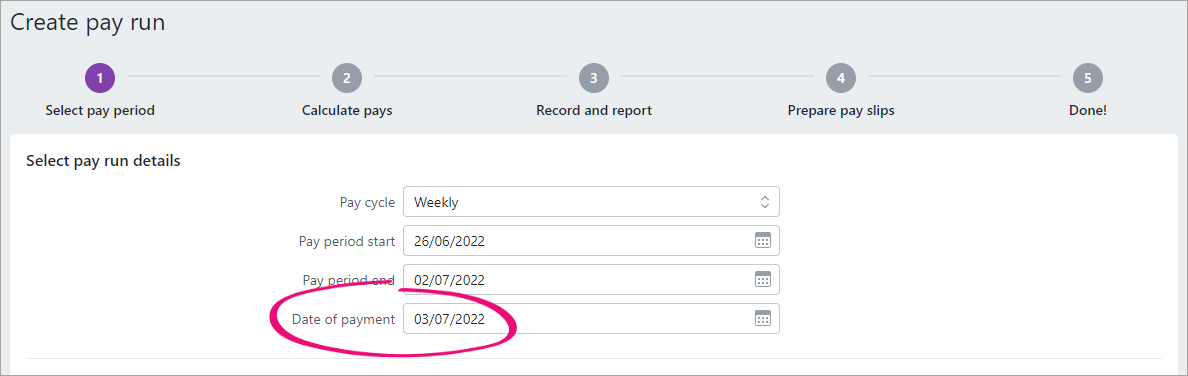Open the Pay cycle Weekly dropdown
The height and width of the screenshot is (376, 1188).
pyautogui.click(x=591, y=202)
